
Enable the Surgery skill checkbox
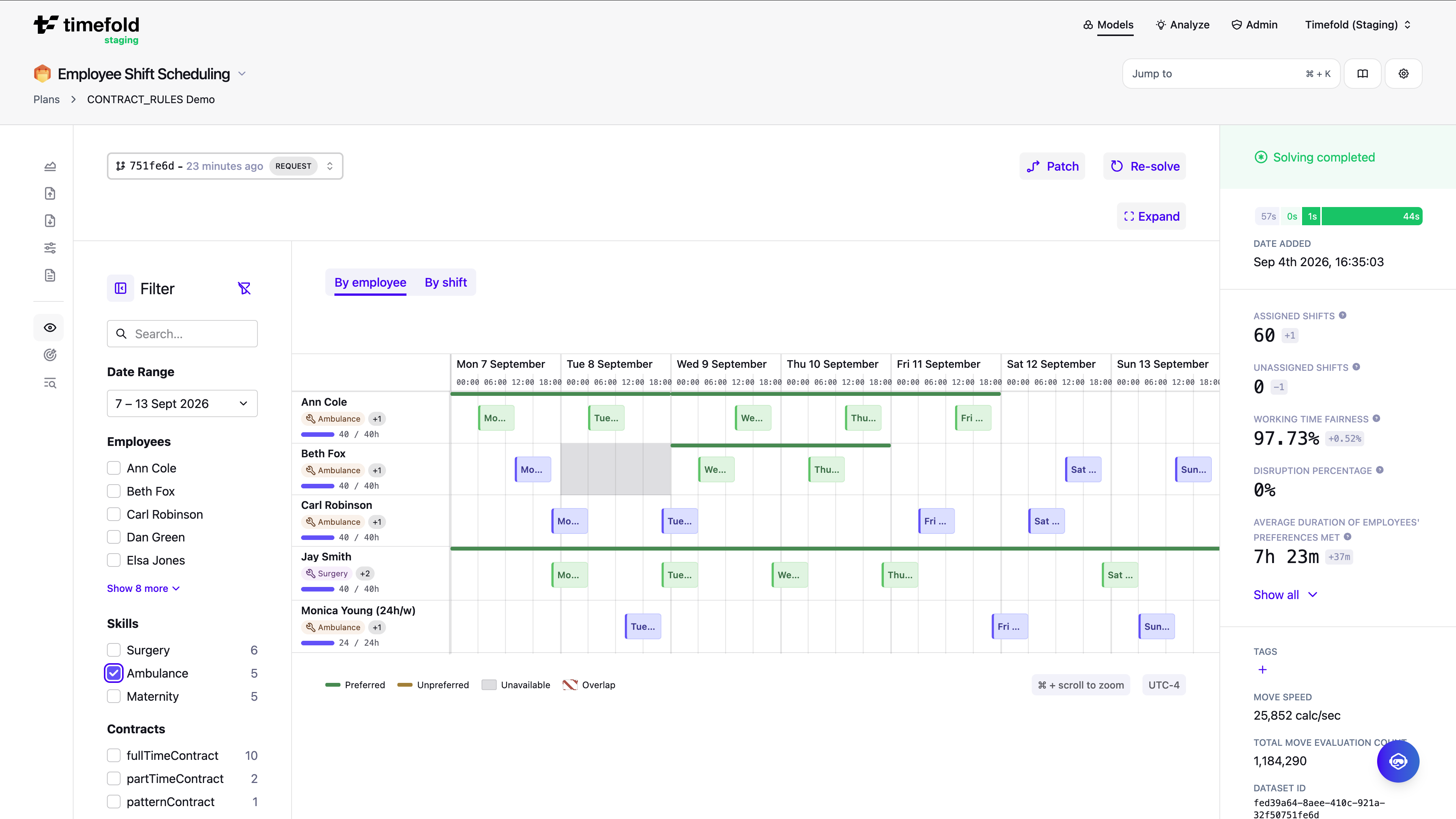click(114, 650)
